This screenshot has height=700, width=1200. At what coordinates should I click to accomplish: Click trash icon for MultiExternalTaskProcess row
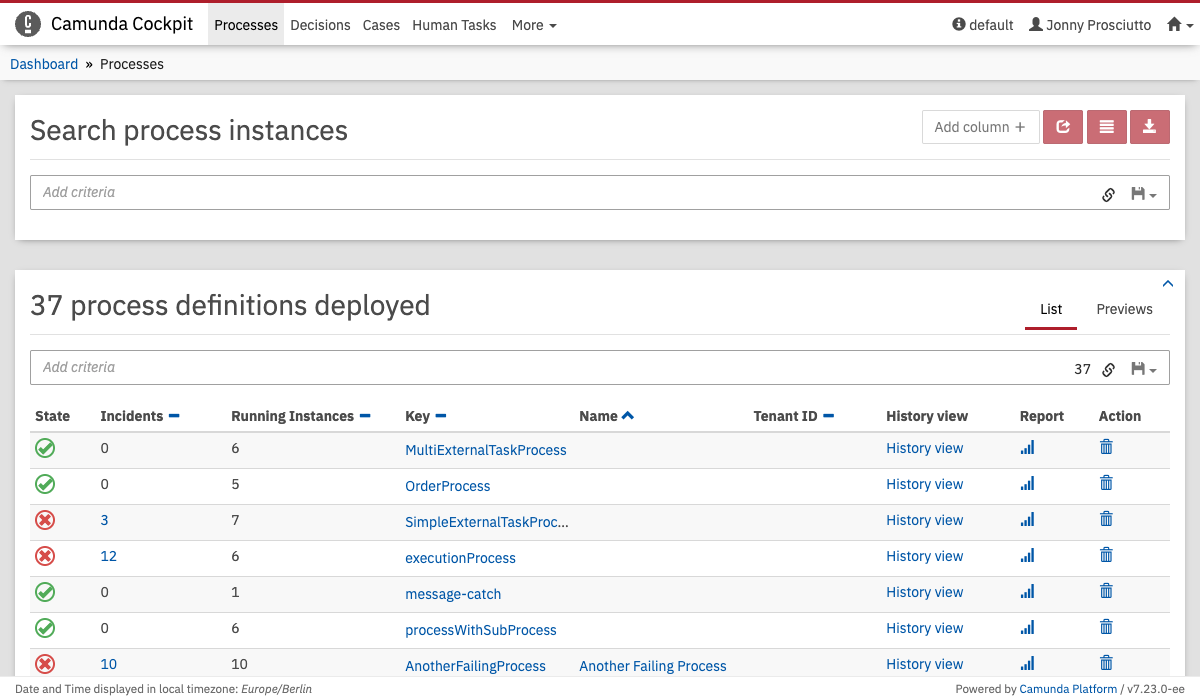[x=1106, y=447]
